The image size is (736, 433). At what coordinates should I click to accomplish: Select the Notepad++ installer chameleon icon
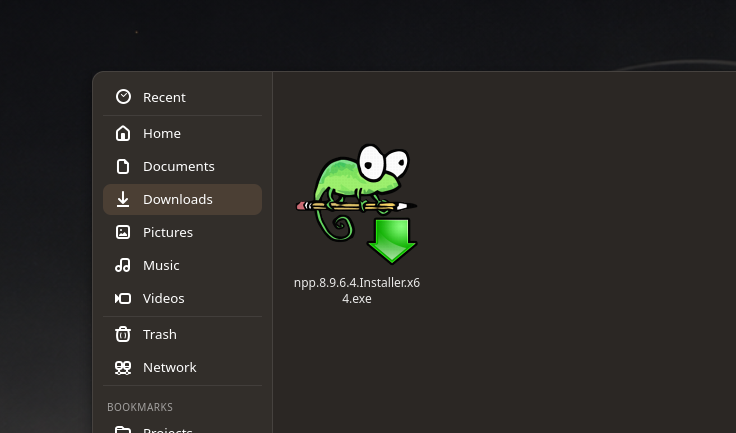coord(357,205)
